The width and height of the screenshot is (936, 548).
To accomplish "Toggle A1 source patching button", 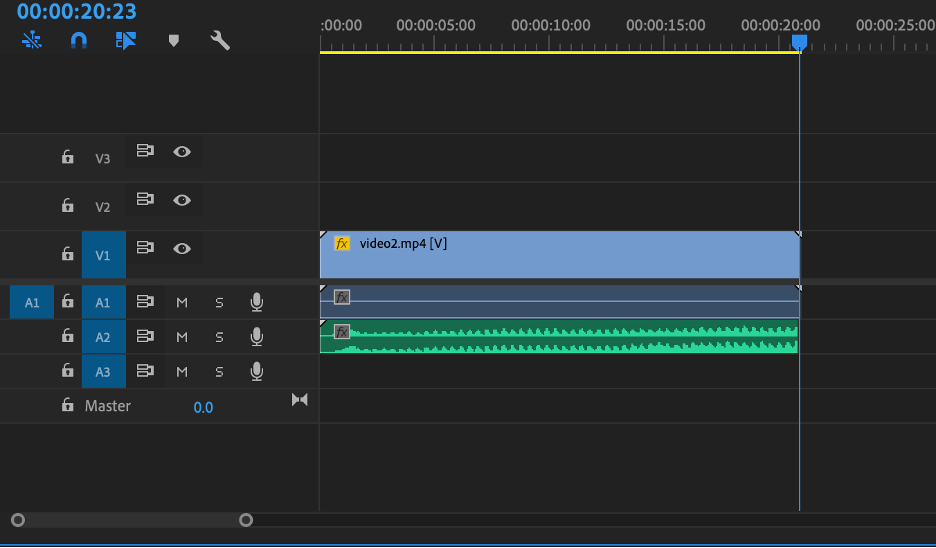I will point(32,302).
